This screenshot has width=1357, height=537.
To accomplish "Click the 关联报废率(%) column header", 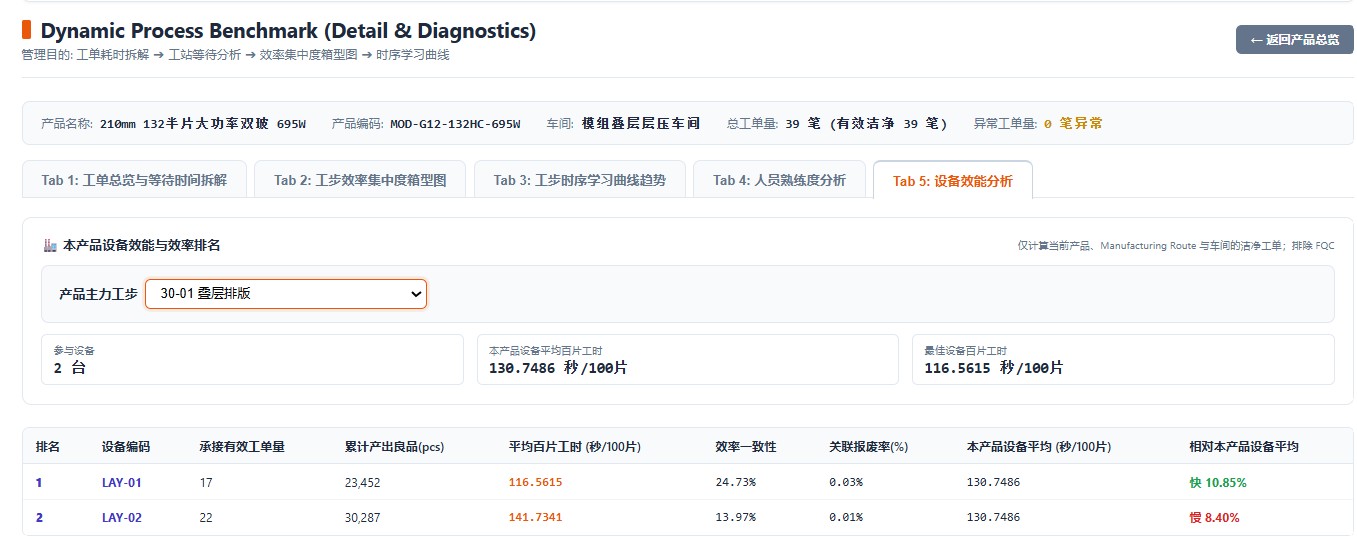I will [x=868, y=447].
